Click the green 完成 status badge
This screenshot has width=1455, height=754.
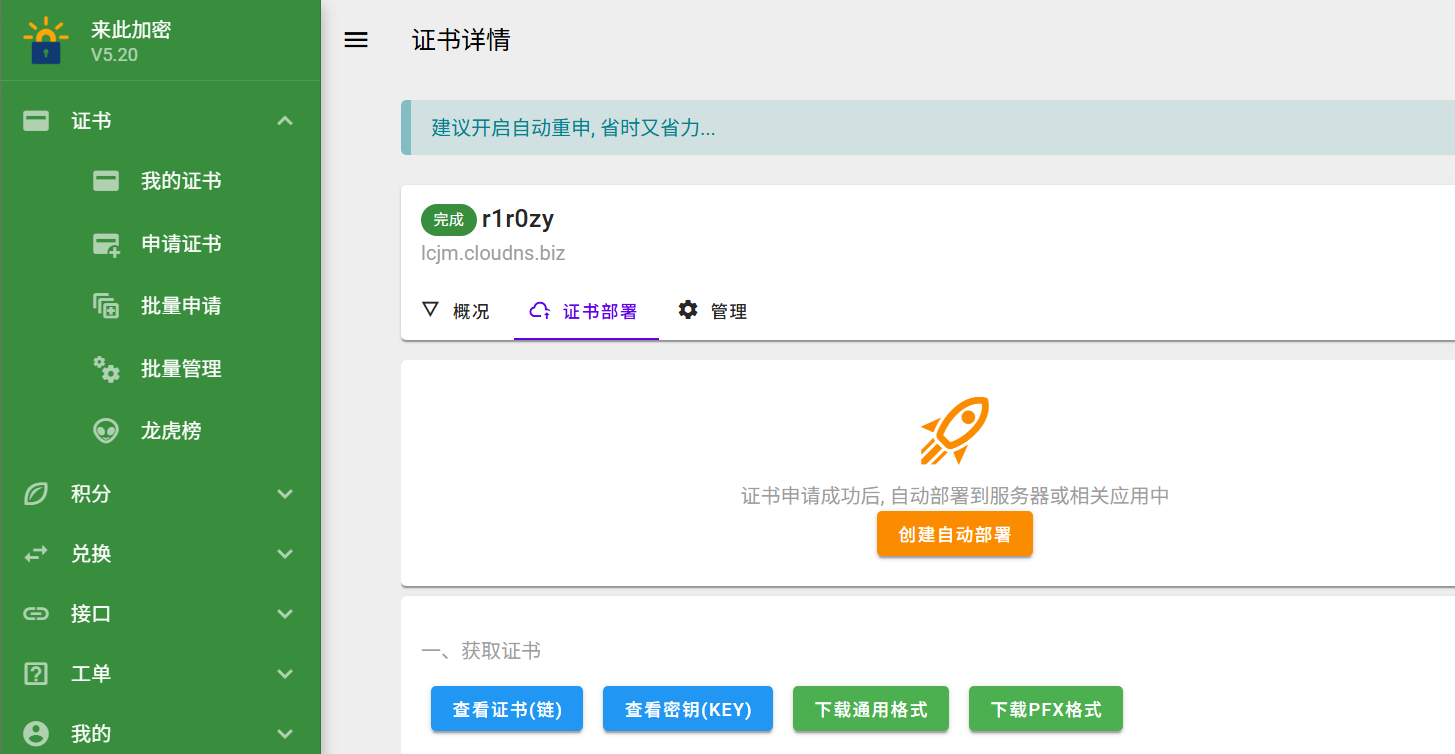point(448,219)
